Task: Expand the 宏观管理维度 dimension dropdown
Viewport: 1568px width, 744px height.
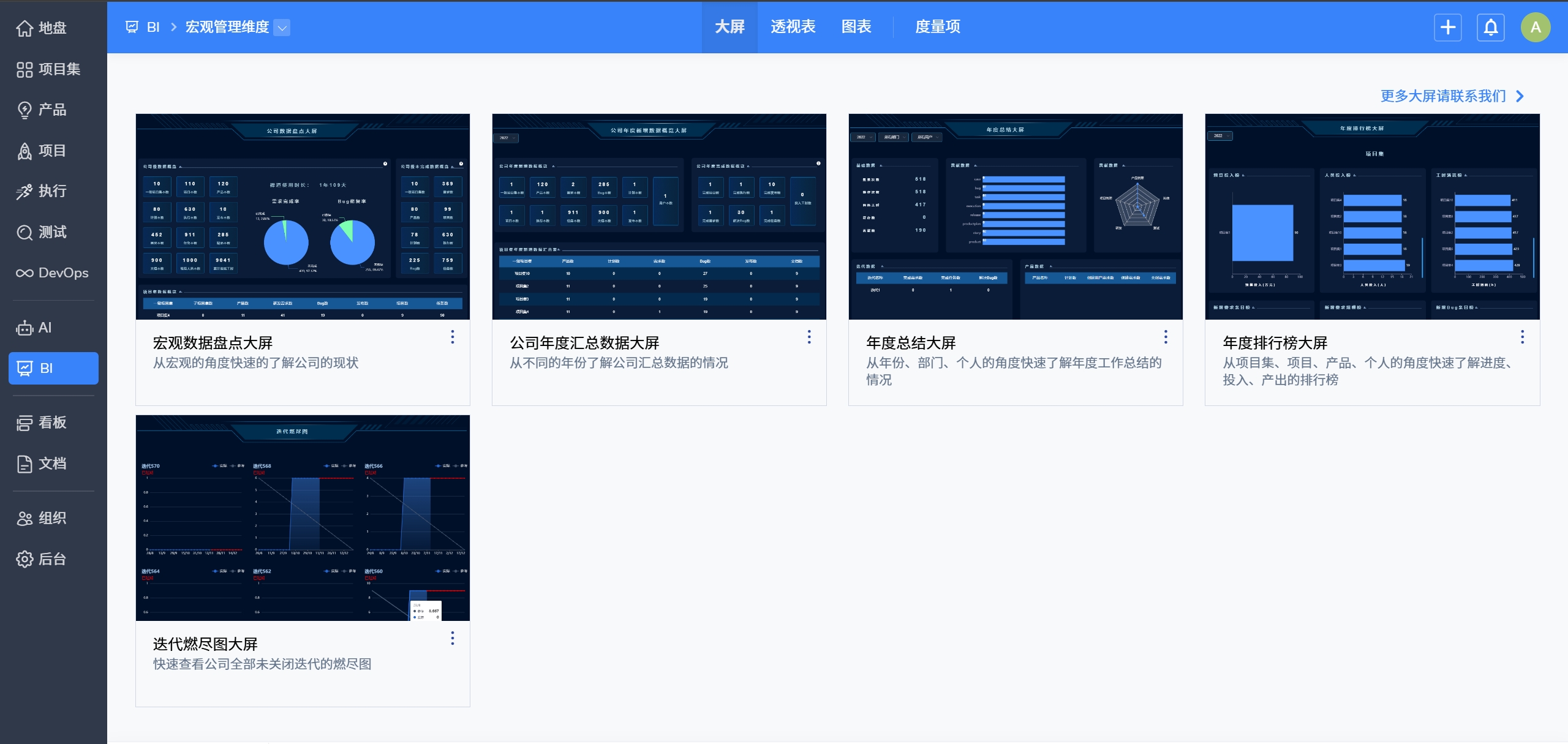Action: click(282, 28)
